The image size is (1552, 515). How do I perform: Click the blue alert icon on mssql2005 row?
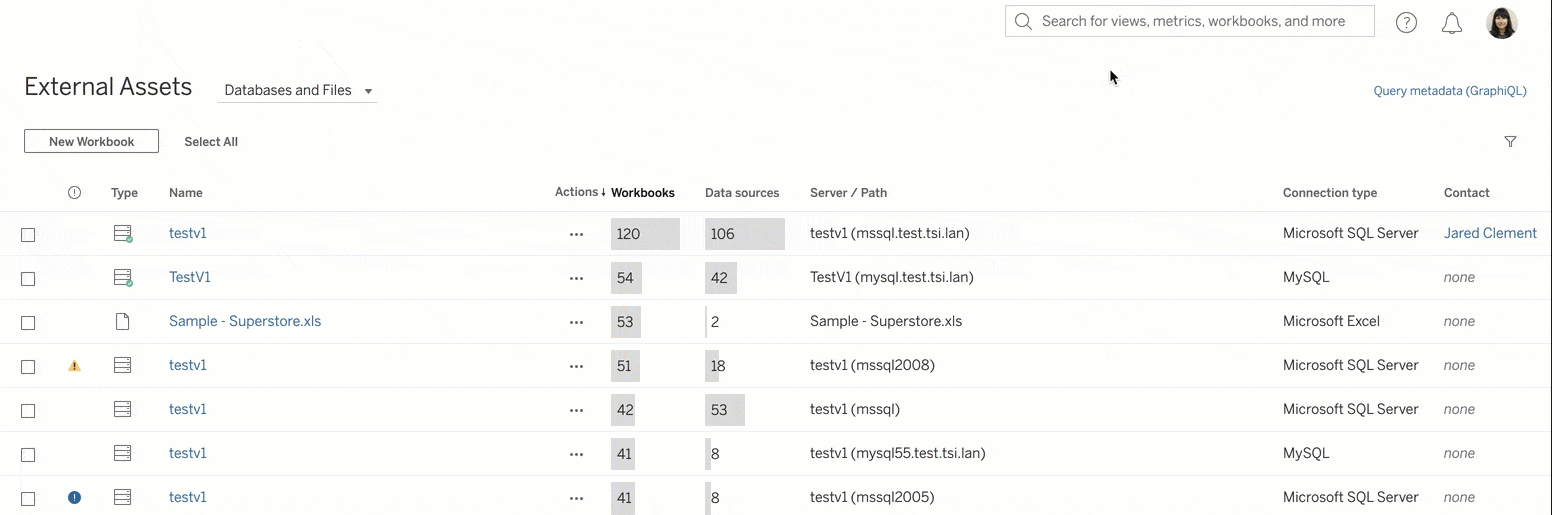click(x=74, y=497)
